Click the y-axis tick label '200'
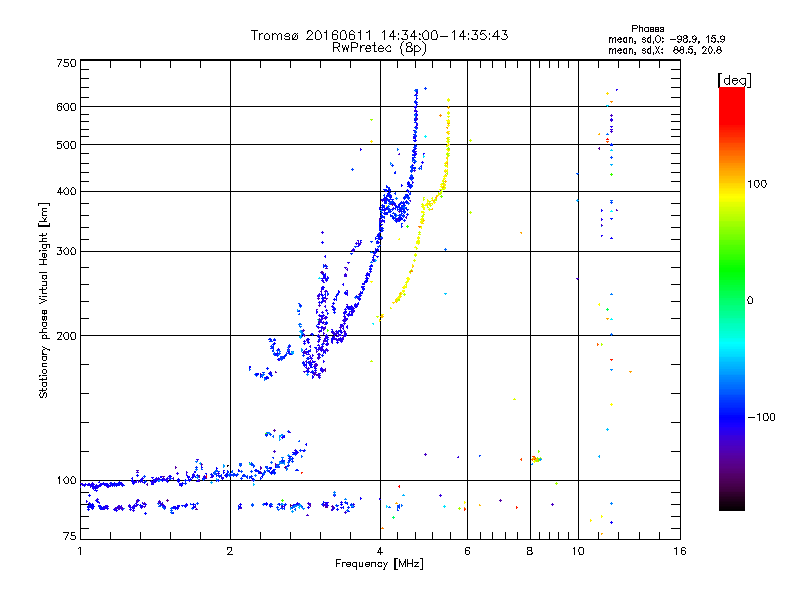The width and height of the screenshot is (800, 600). click(67, 336)
